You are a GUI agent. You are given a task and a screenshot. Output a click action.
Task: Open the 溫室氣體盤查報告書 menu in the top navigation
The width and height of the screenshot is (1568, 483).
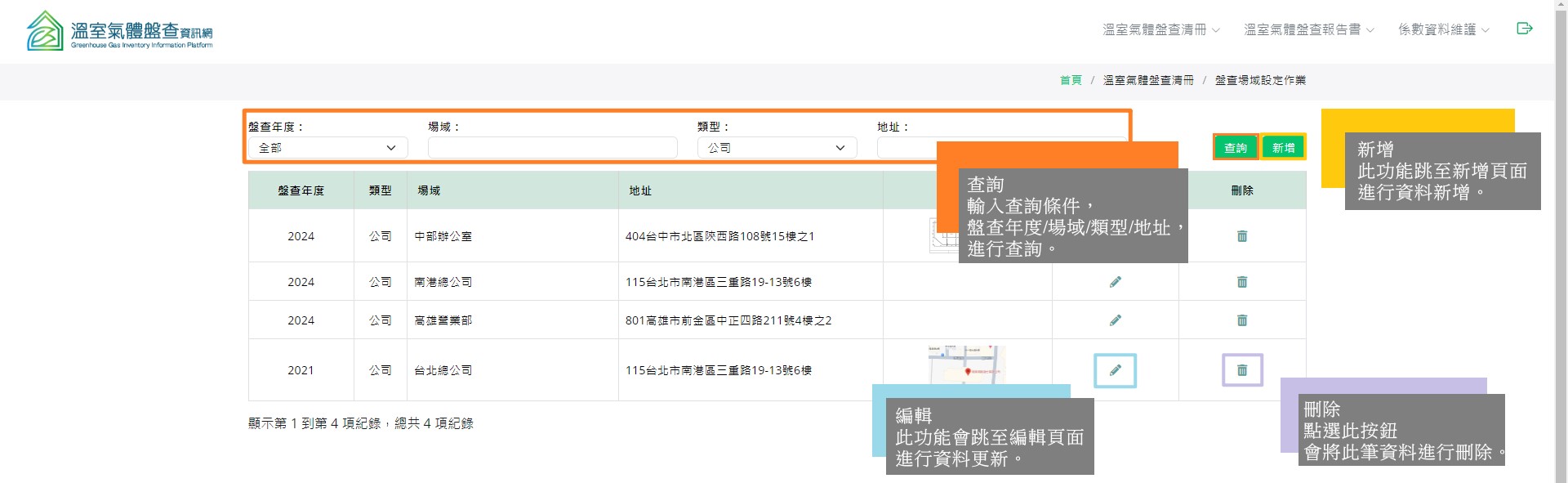pyautogui.click(x=1308, y=29)
